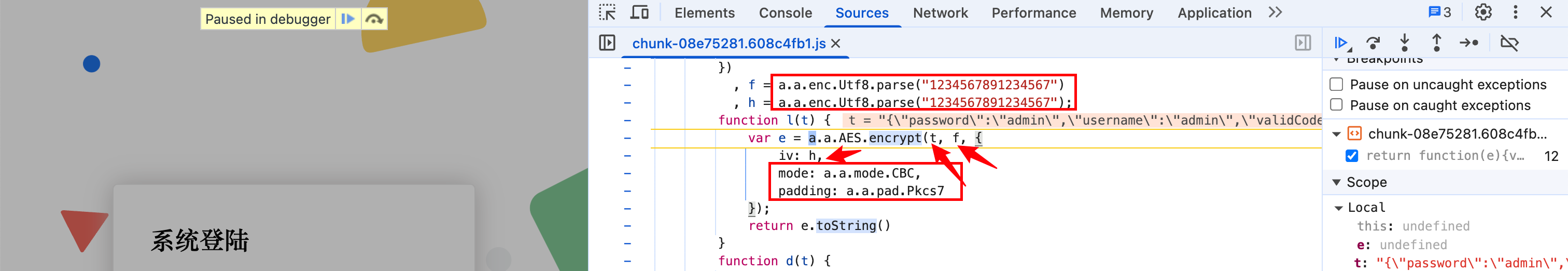The image size is (1568, 271).
Task: Resume from the Paused in debugger overlay
Action: click(347, 19)
